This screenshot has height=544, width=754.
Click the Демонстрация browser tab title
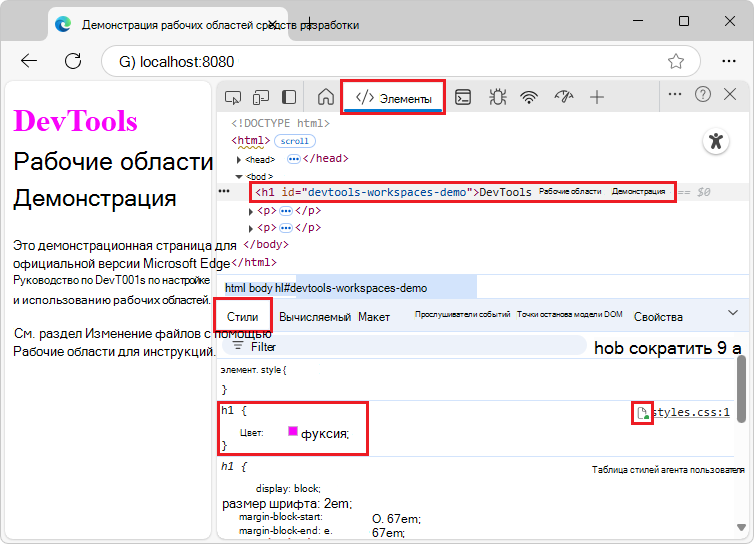click(x=220, y=25)
